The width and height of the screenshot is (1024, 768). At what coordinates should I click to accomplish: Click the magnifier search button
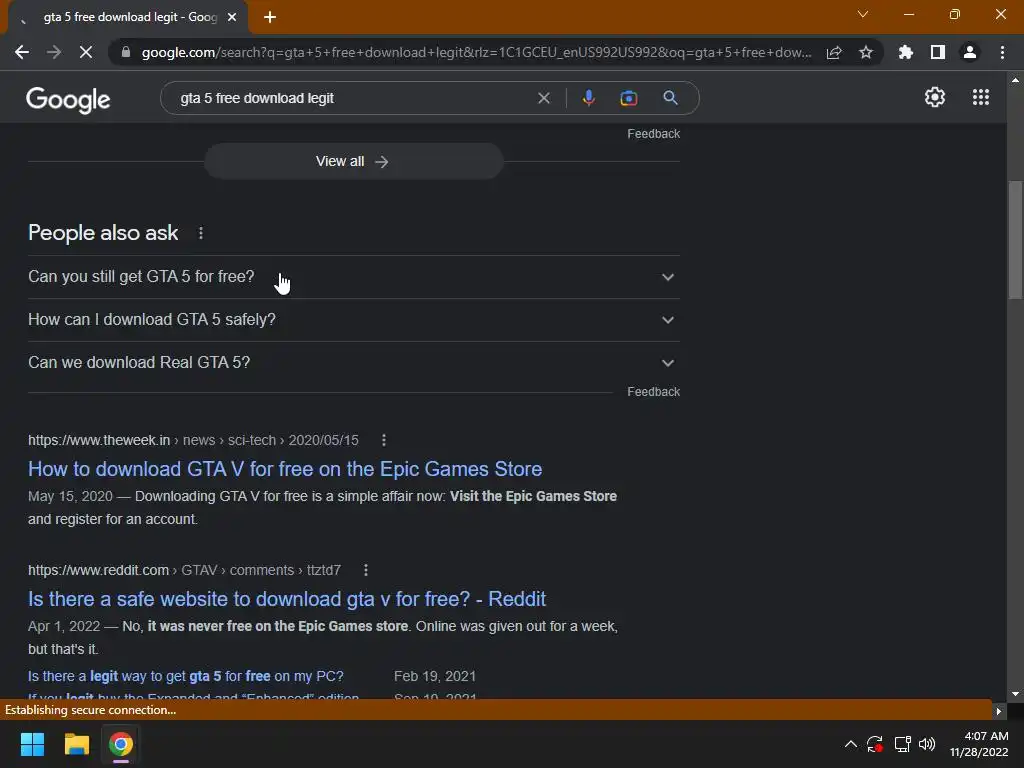[x=670, y=98]
